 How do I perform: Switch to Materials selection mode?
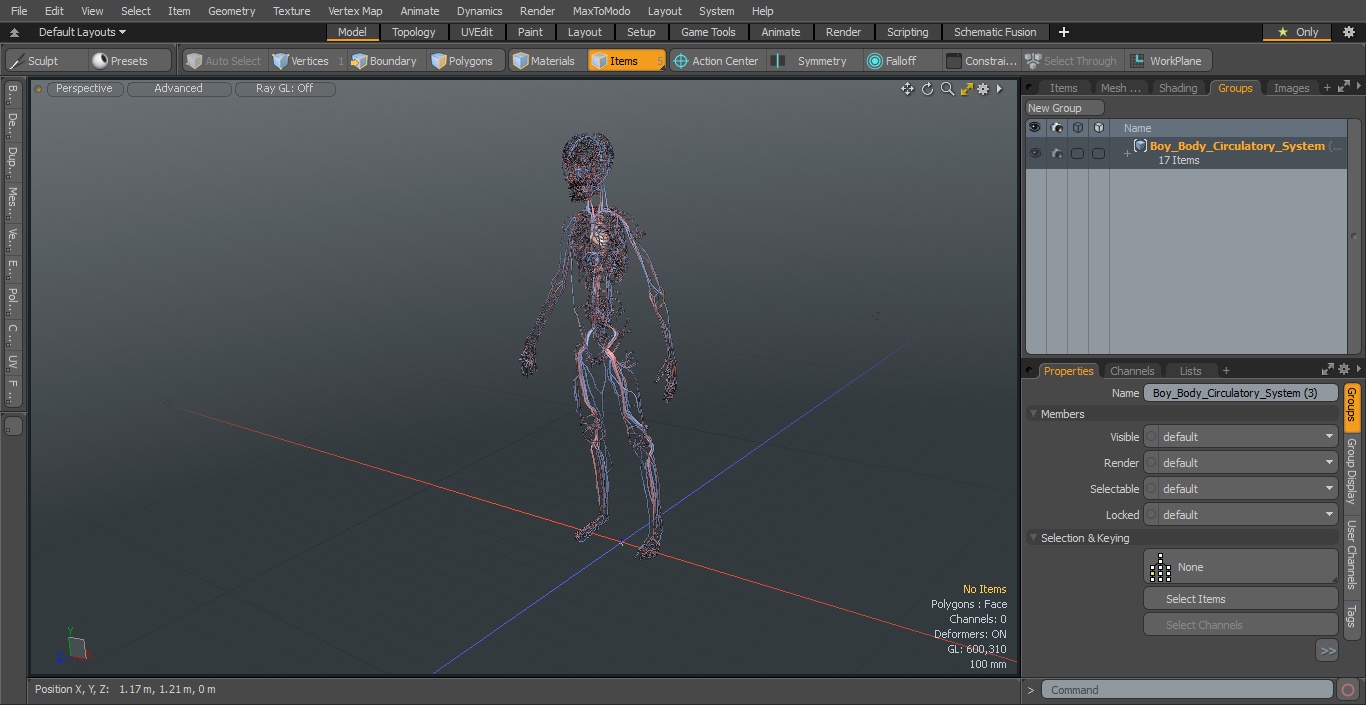[x=544, y=61]
